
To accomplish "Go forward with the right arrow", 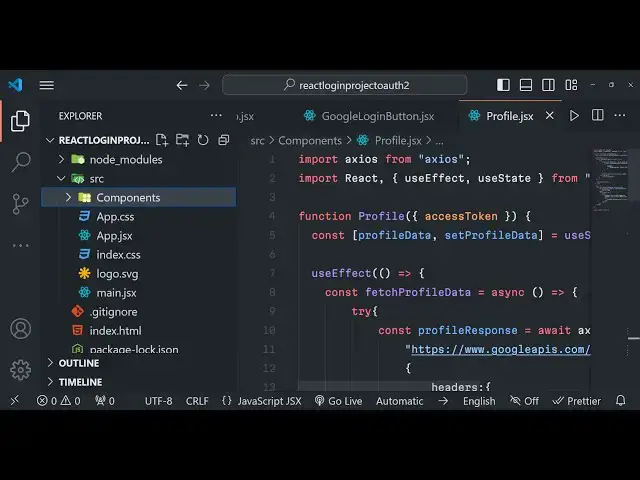I will [x=204, y=85].
